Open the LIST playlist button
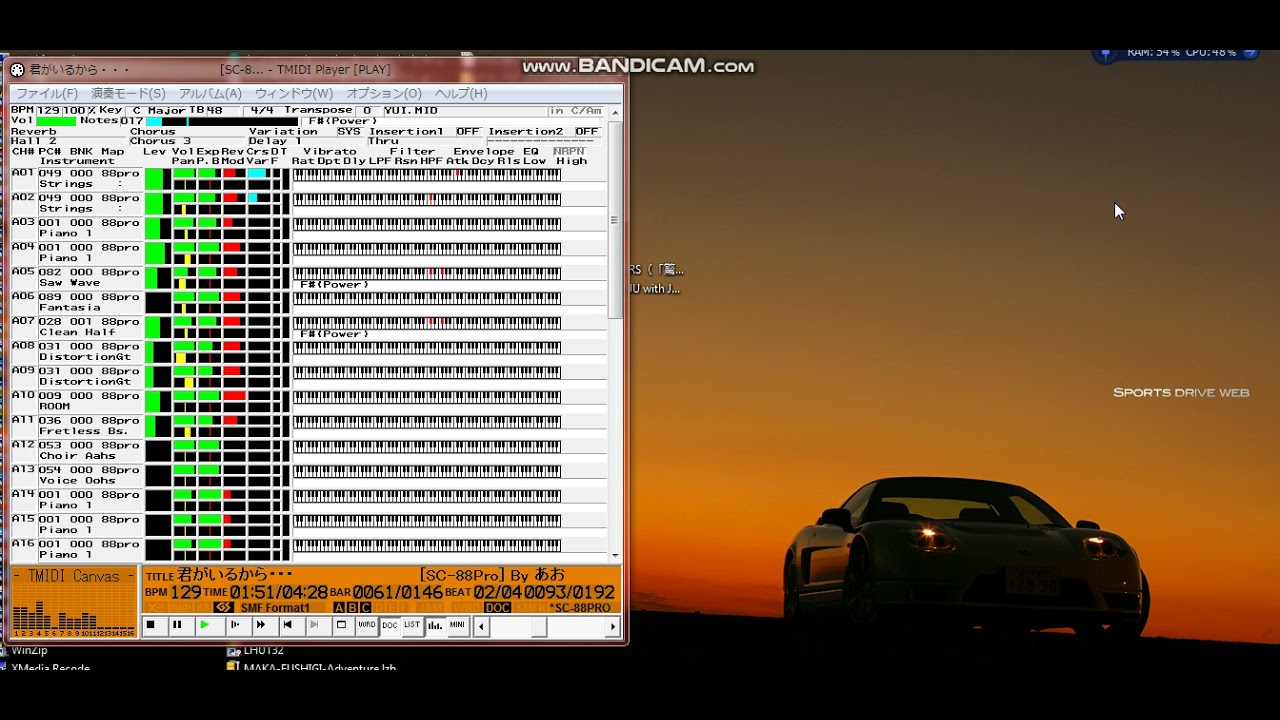The image size is (1280, 720). pyautogui.click(x=412, y=625)
